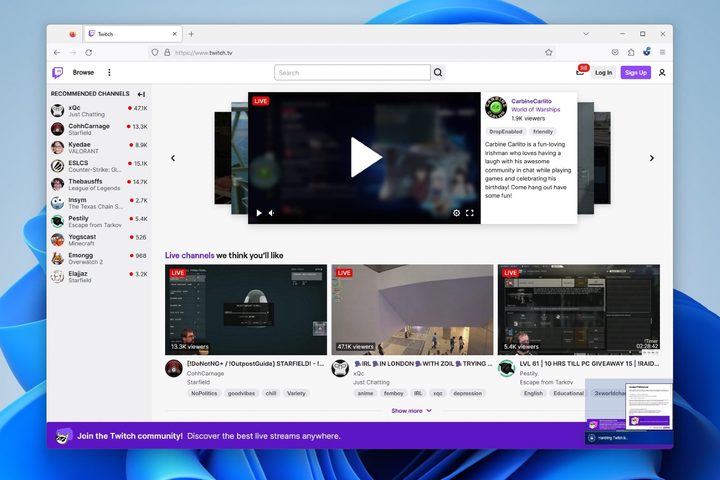720x480 pixels.
Task: Click the depression tag under xQc stream
Action: (x=467, y=393)
